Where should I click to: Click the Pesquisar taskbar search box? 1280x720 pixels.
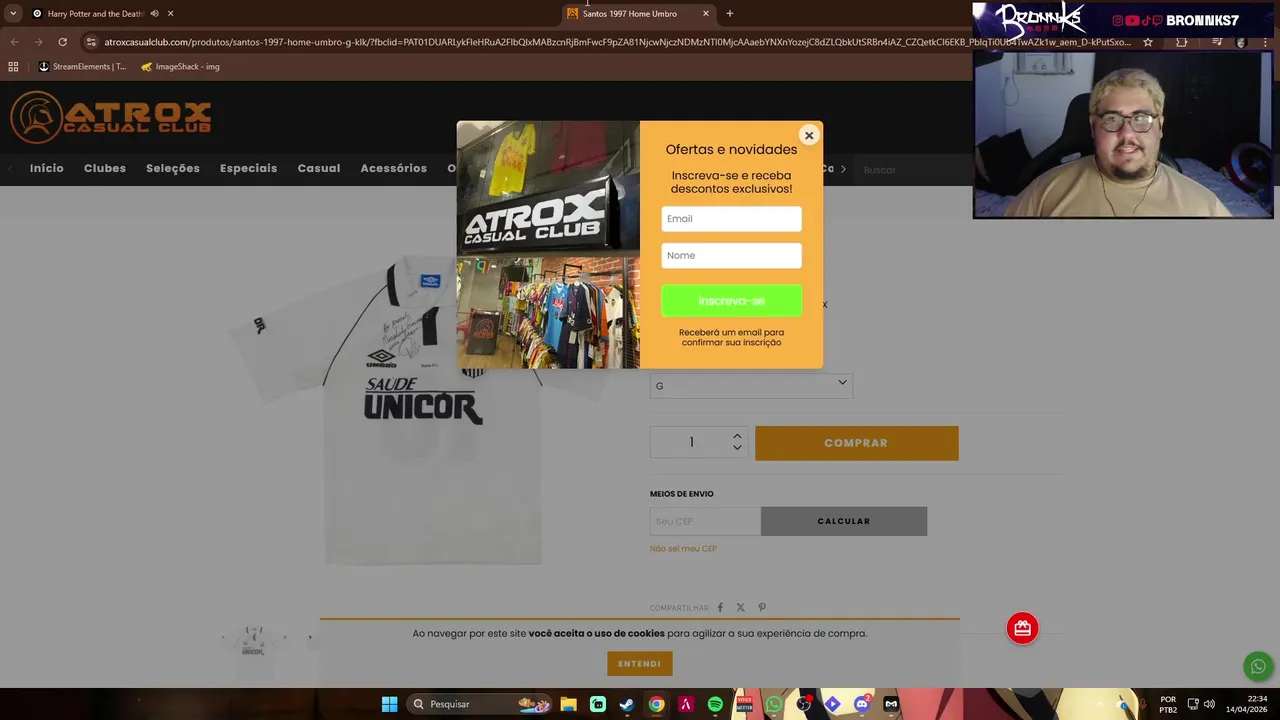coord(480,704)
